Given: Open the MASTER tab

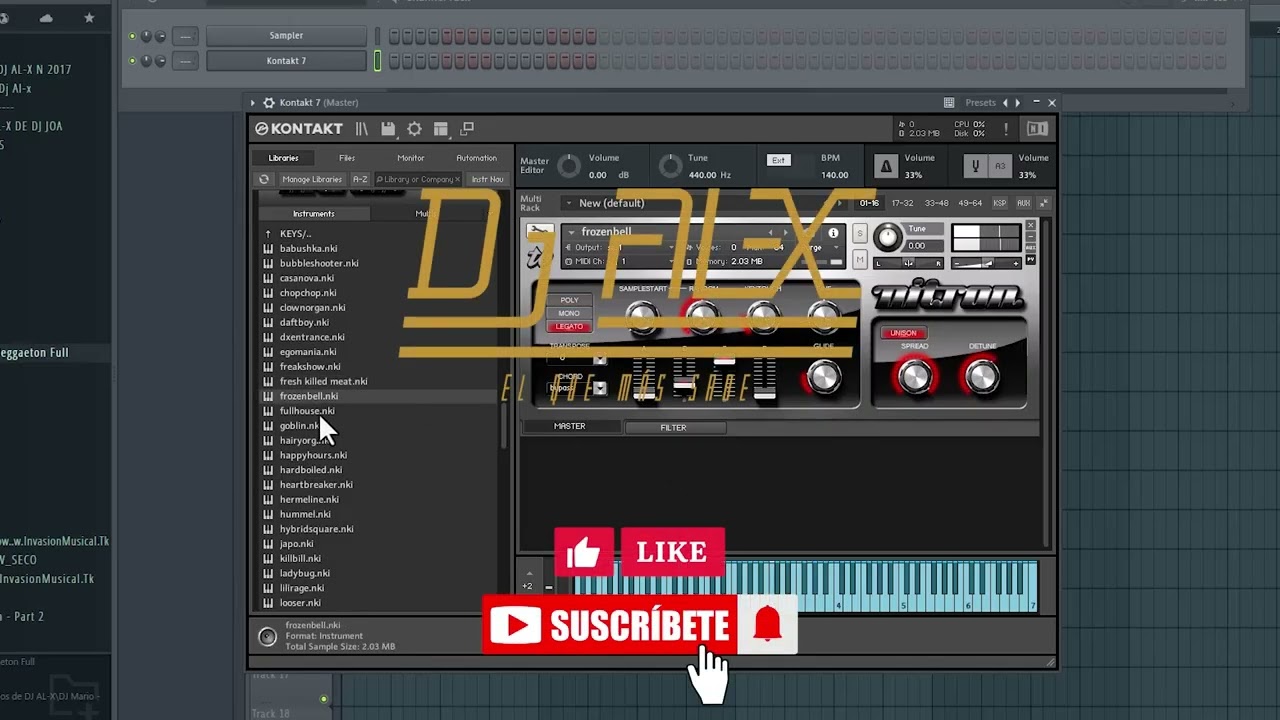Looking at the screenshot, I should [570, 426].
